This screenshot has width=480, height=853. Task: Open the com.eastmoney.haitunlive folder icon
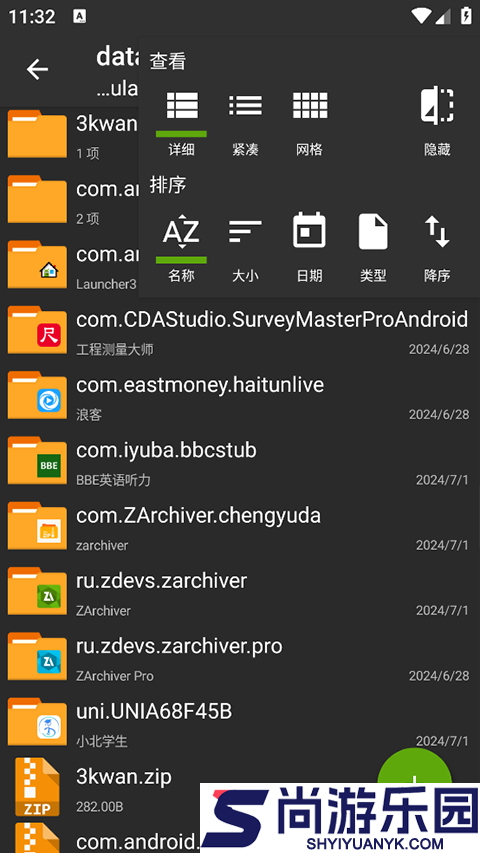click(37, 395)
